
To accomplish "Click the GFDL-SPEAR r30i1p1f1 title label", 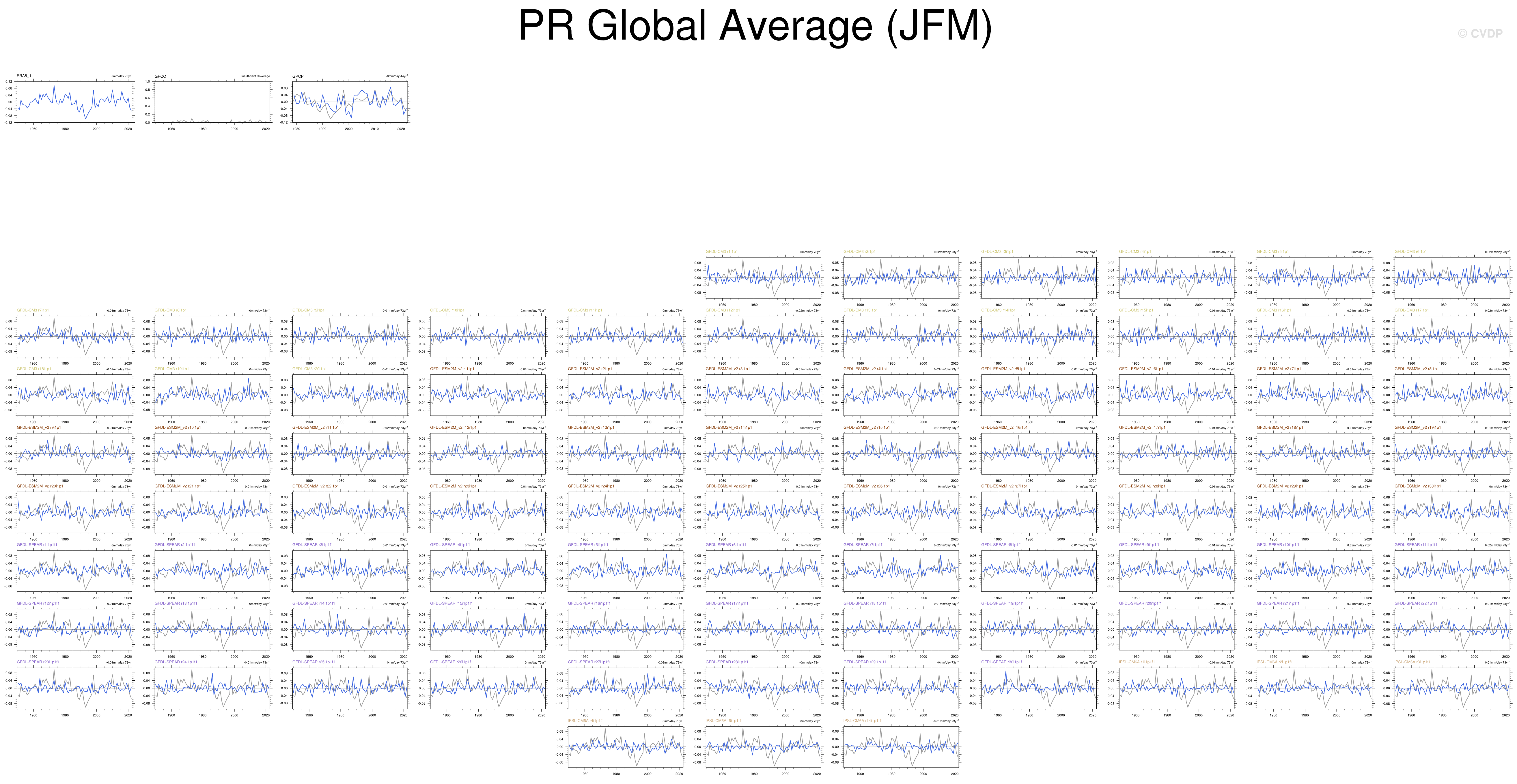I will click(x=1002, y=662).
